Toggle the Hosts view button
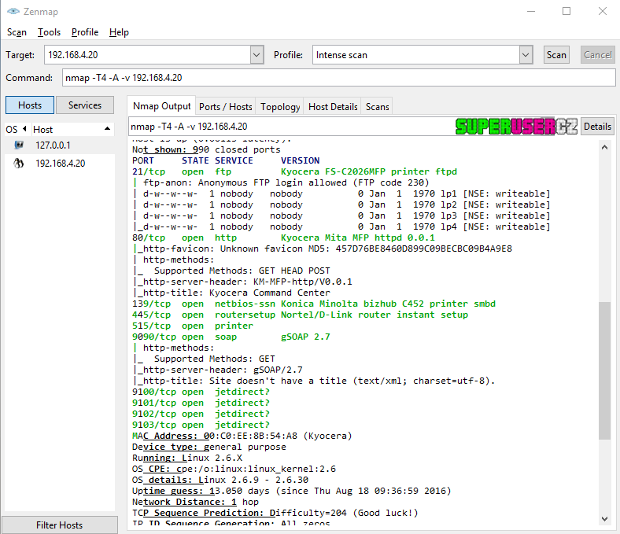620x534 pixels. pos(30,105)
